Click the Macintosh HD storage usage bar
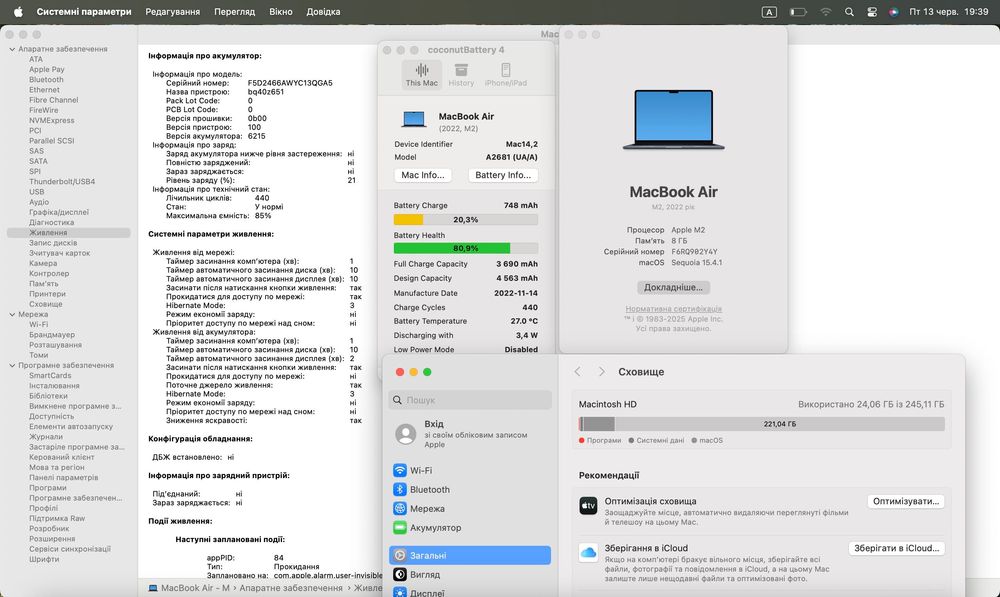The image size is (1000, 597). click(x=761, y=424)
